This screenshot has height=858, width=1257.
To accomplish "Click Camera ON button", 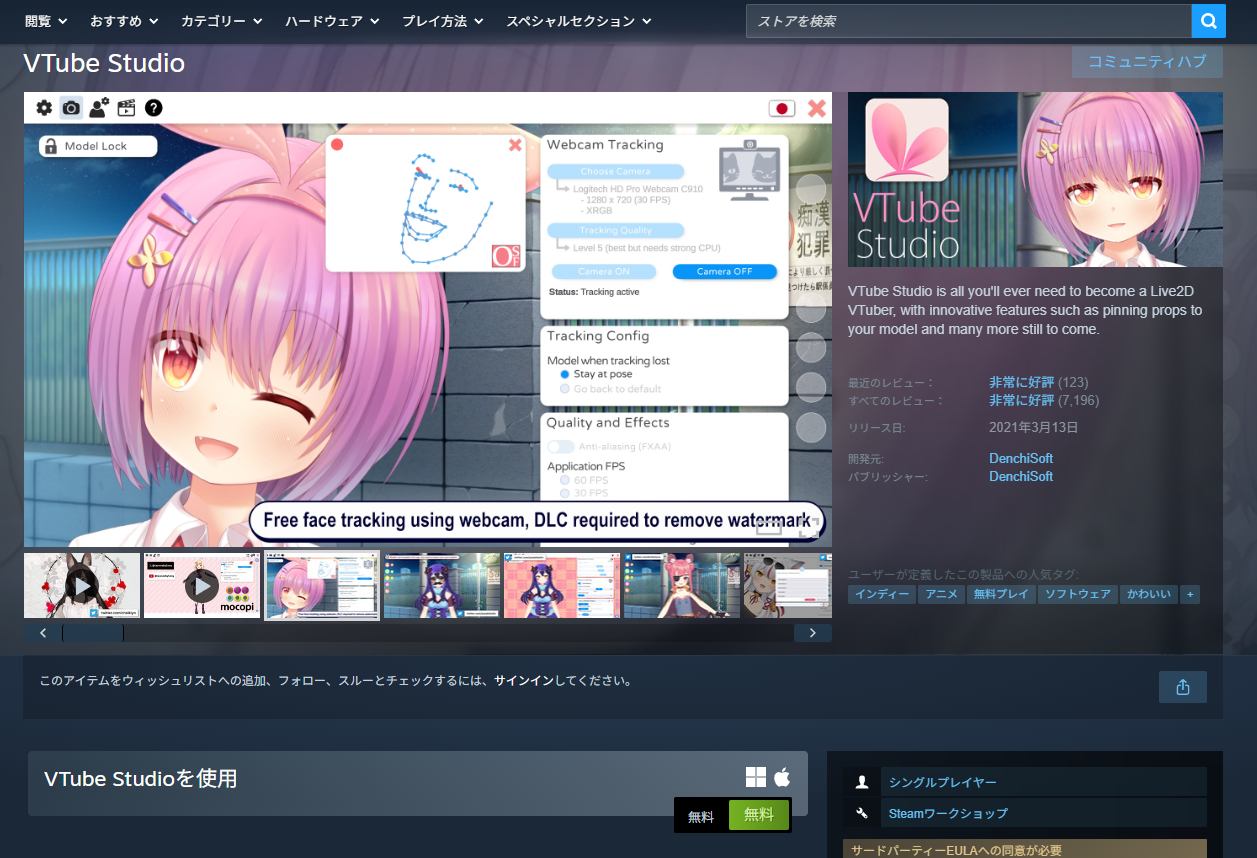I will (x=604, y=272).
